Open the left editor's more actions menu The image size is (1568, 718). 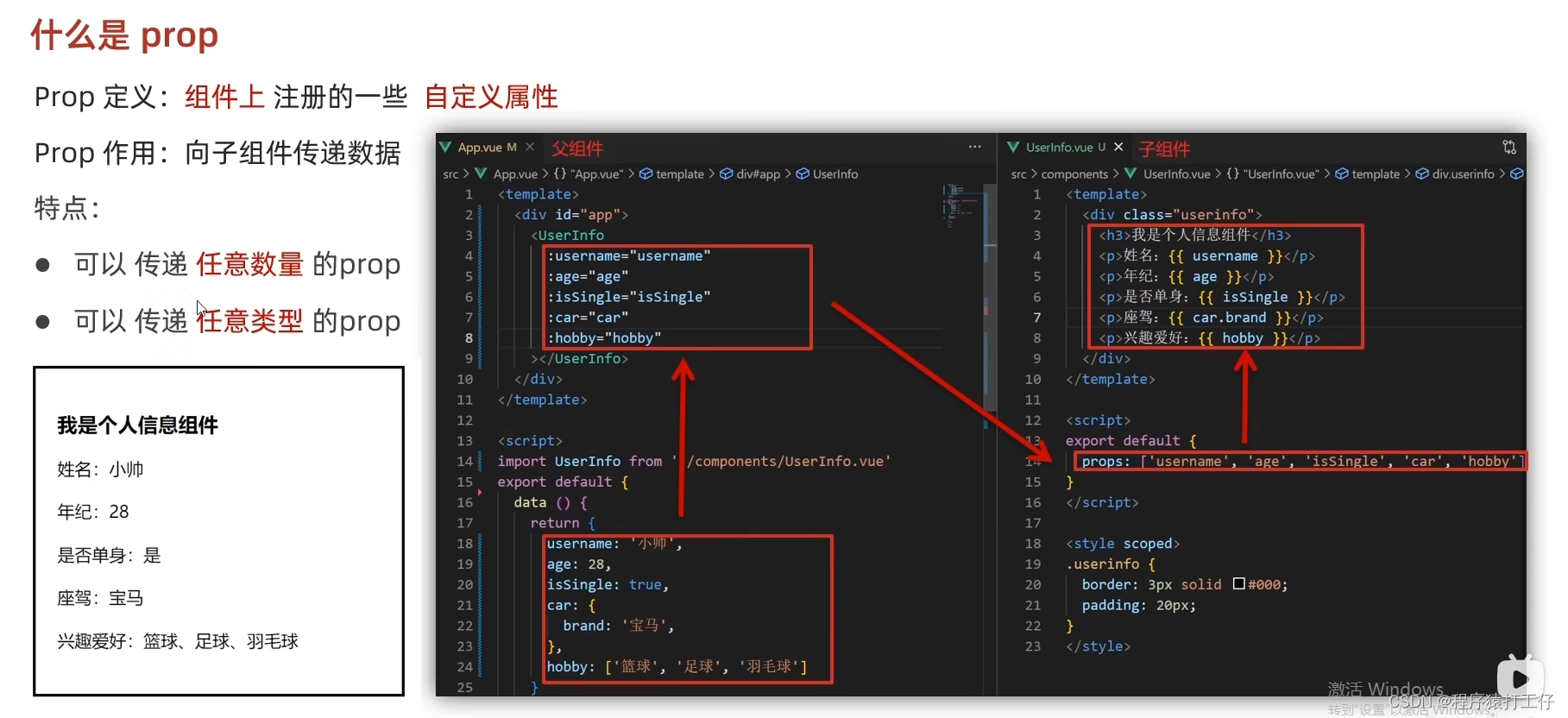tap(974, 148)
